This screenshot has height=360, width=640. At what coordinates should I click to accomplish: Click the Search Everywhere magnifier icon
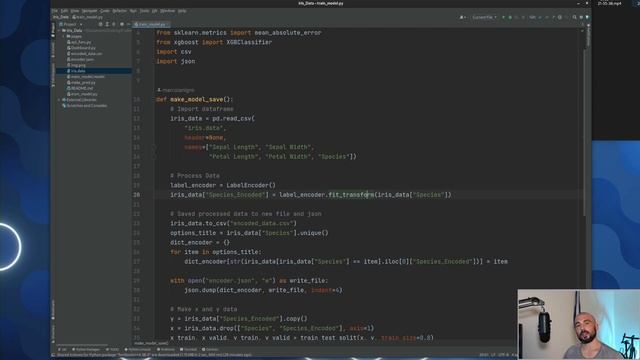point(575,18)
